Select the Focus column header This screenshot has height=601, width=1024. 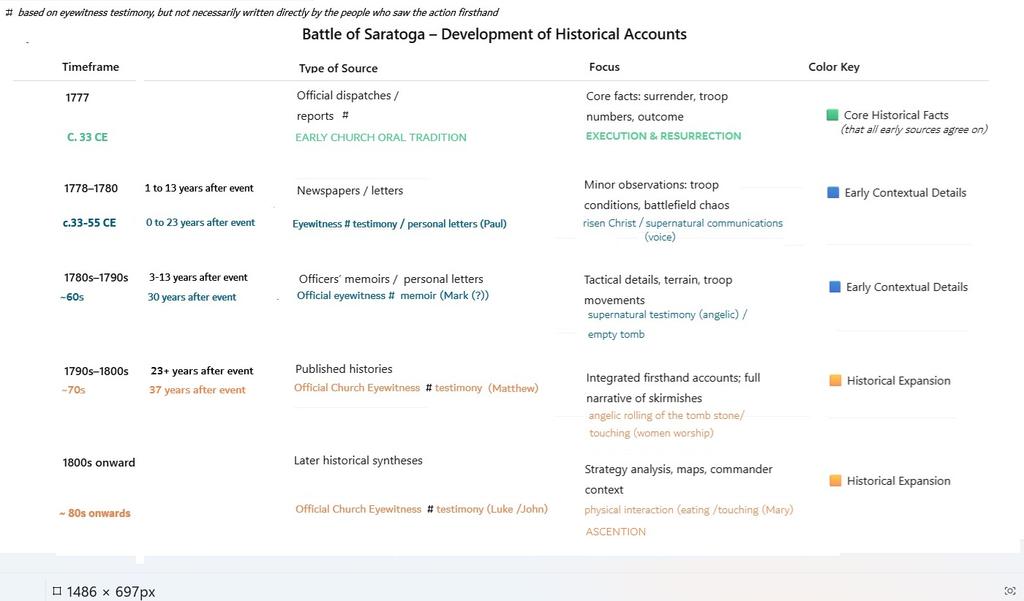coord(604,67)
